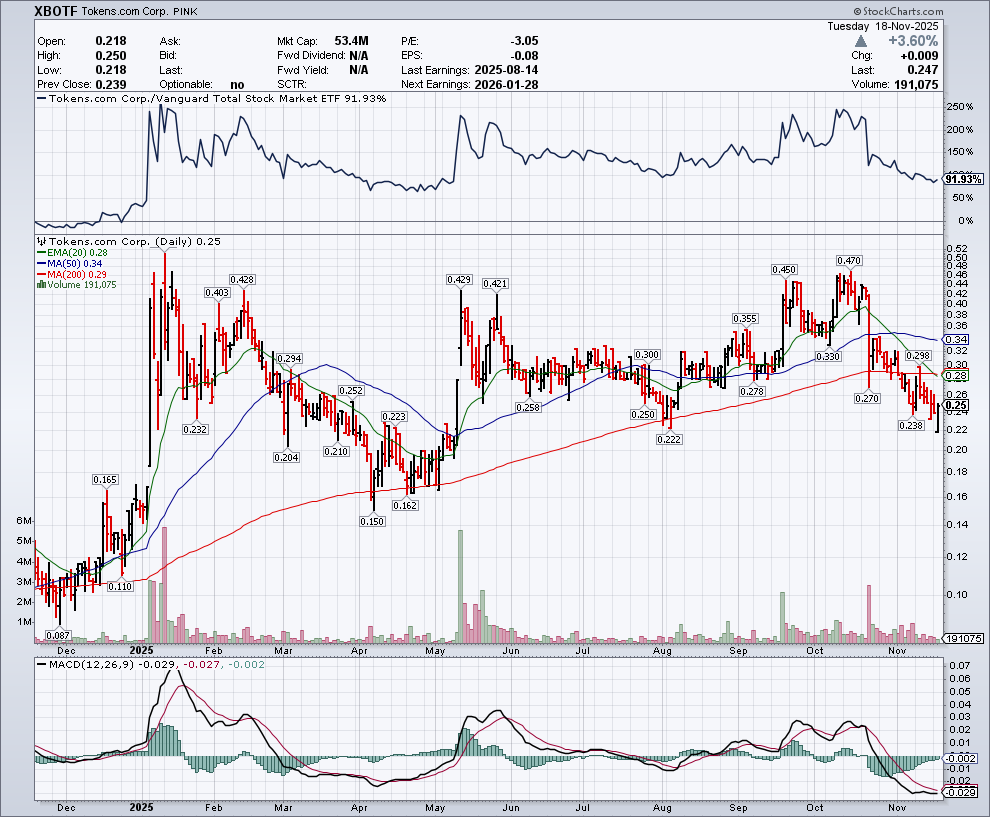Select the PINK exchange label
The height and width of the screenshot is (817, 990).
(185, 11)
